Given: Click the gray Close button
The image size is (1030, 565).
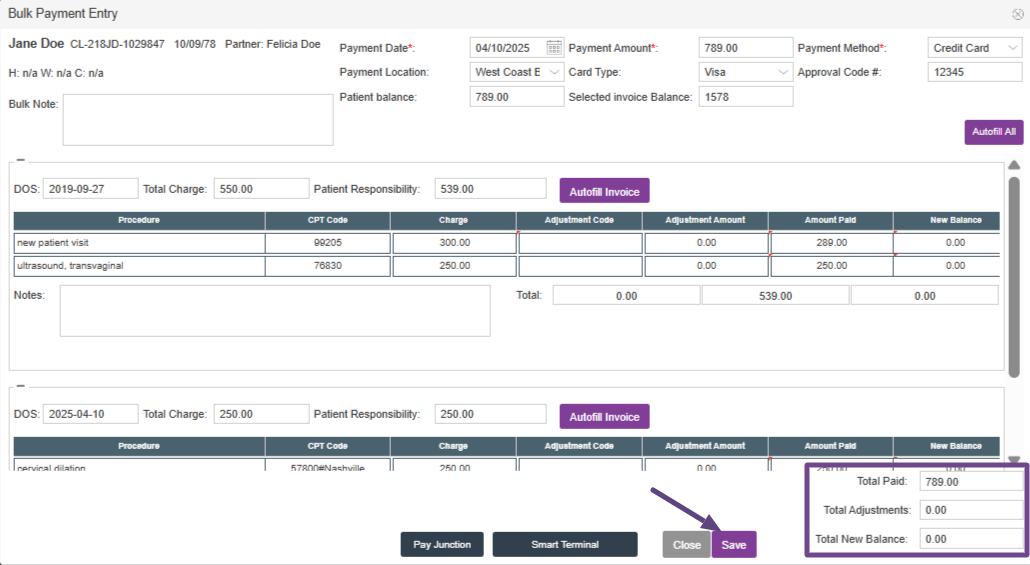Looking at the screenshot, I should pyautogui.click(x=686, y=545).
